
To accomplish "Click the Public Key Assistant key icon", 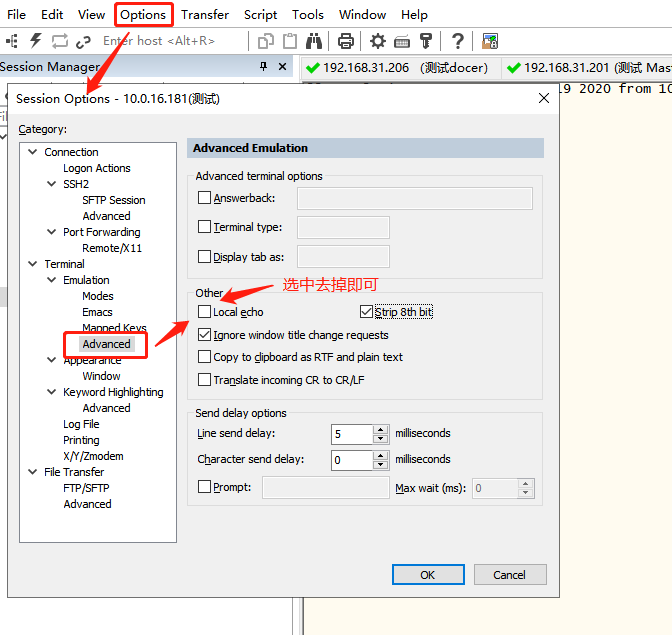I will (426, 41).
